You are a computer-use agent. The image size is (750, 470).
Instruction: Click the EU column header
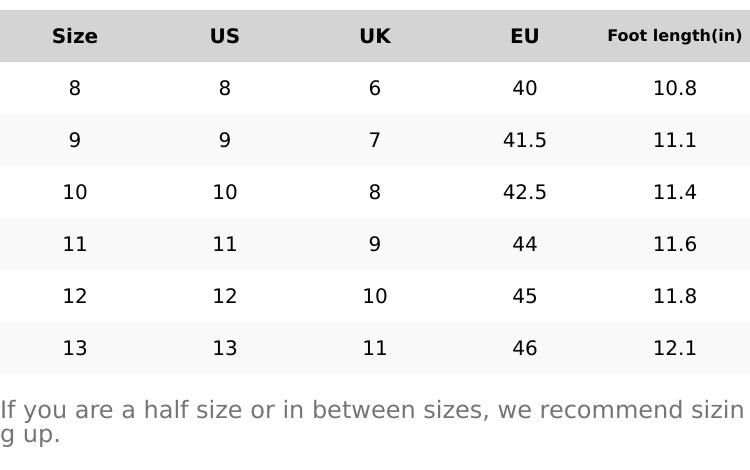click(x=525, y=37)
